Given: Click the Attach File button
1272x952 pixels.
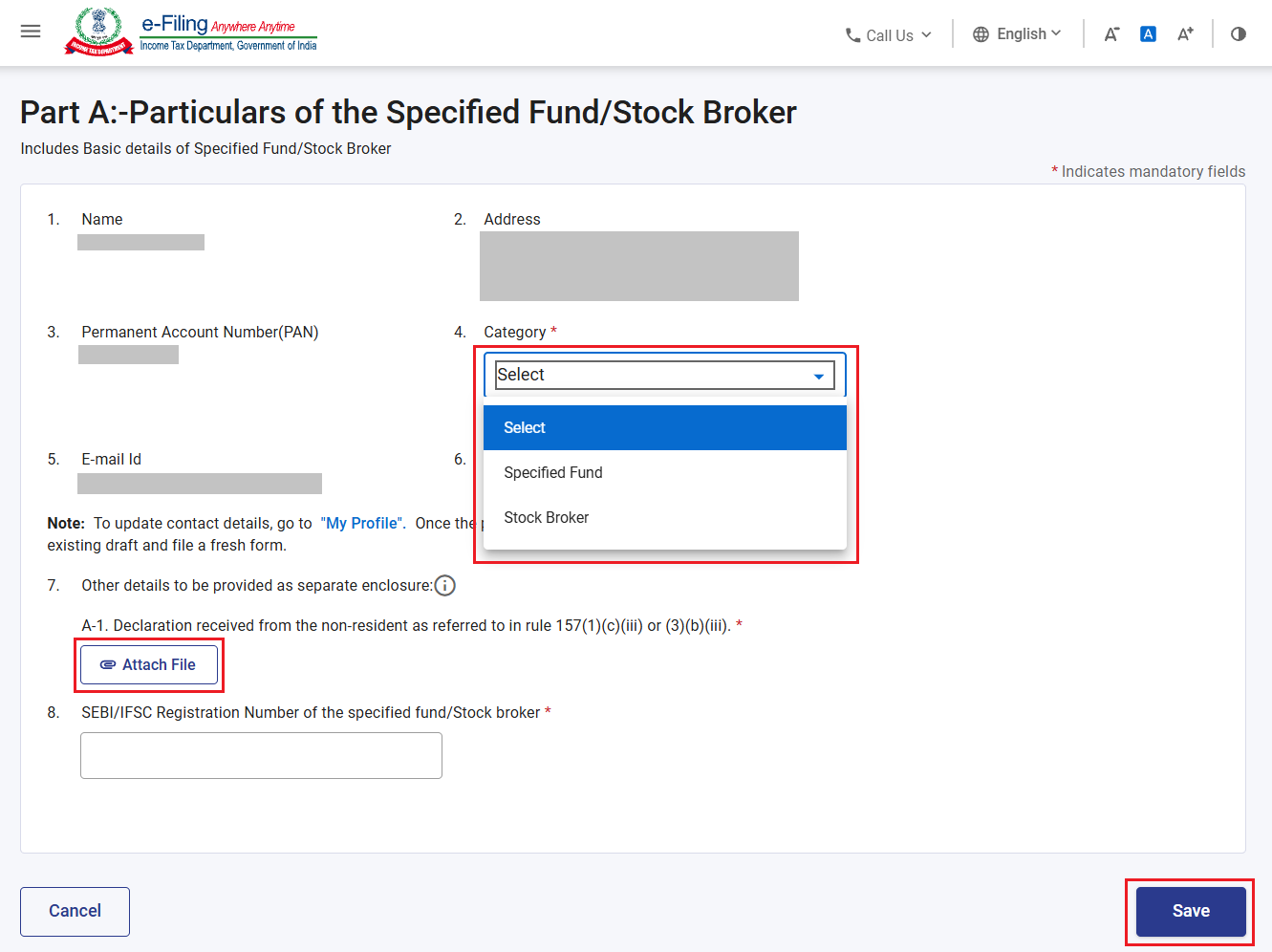Looking at the screenshot, I should click(149, 664).
